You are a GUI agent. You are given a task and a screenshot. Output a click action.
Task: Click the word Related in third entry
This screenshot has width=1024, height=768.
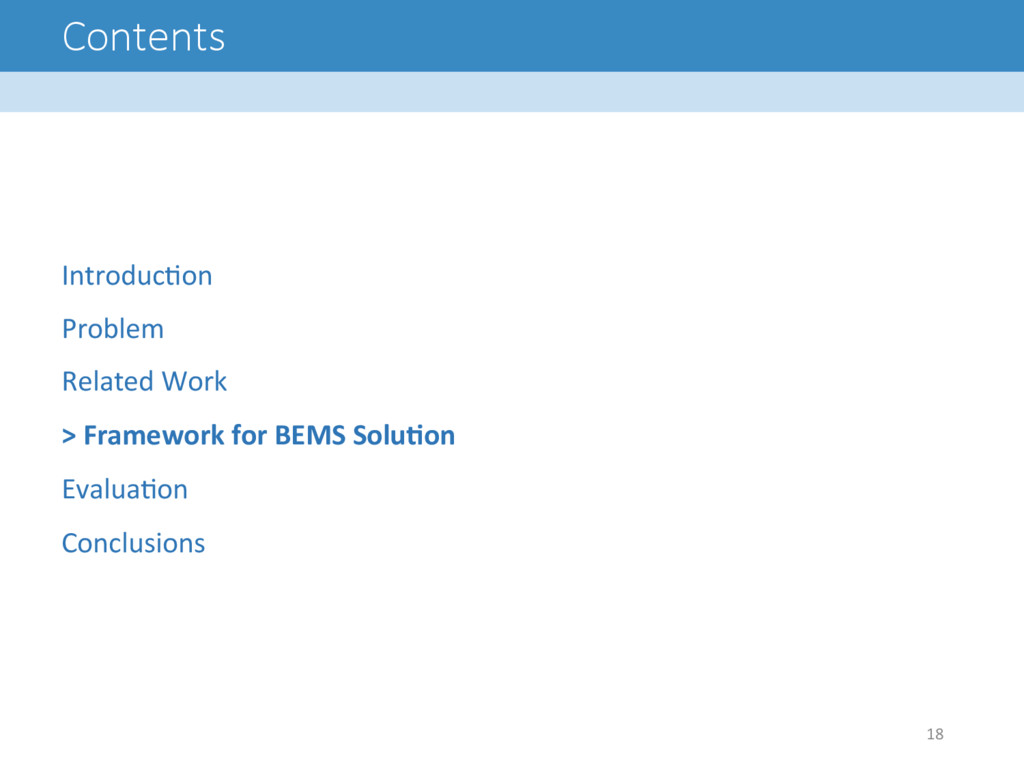pos(108,381)
